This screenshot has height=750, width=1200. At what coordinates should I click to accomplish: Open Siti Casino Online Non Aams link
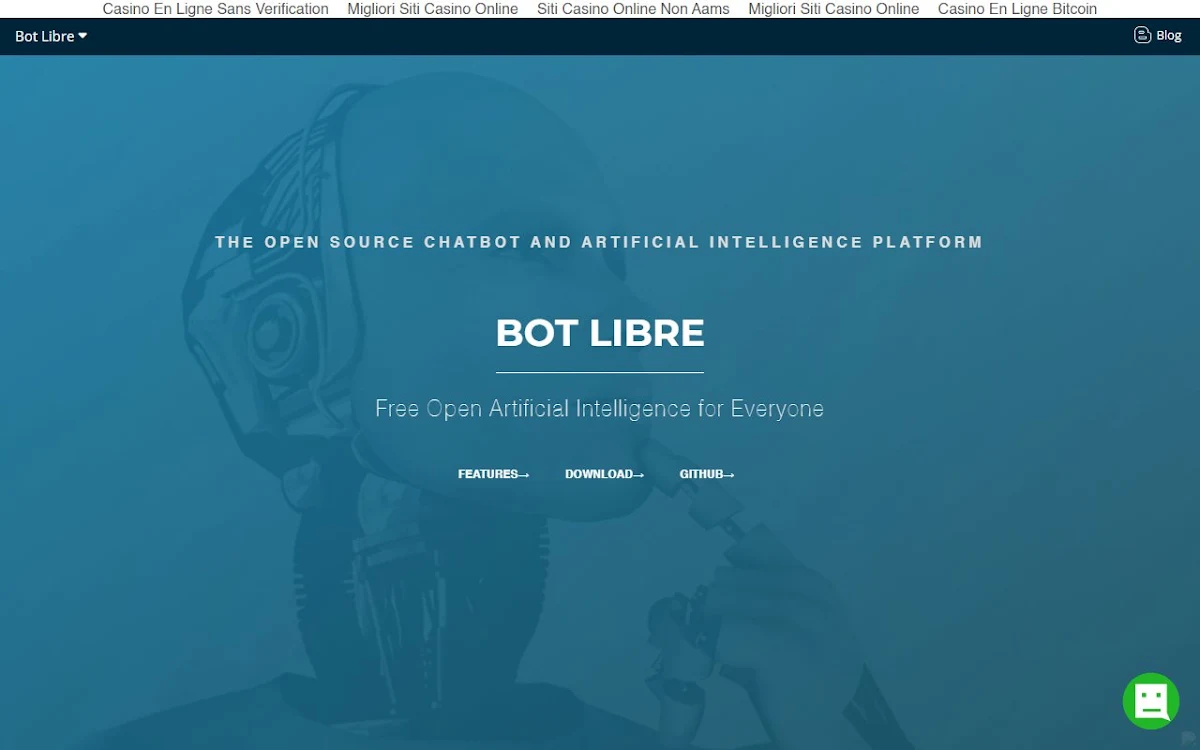633,9
